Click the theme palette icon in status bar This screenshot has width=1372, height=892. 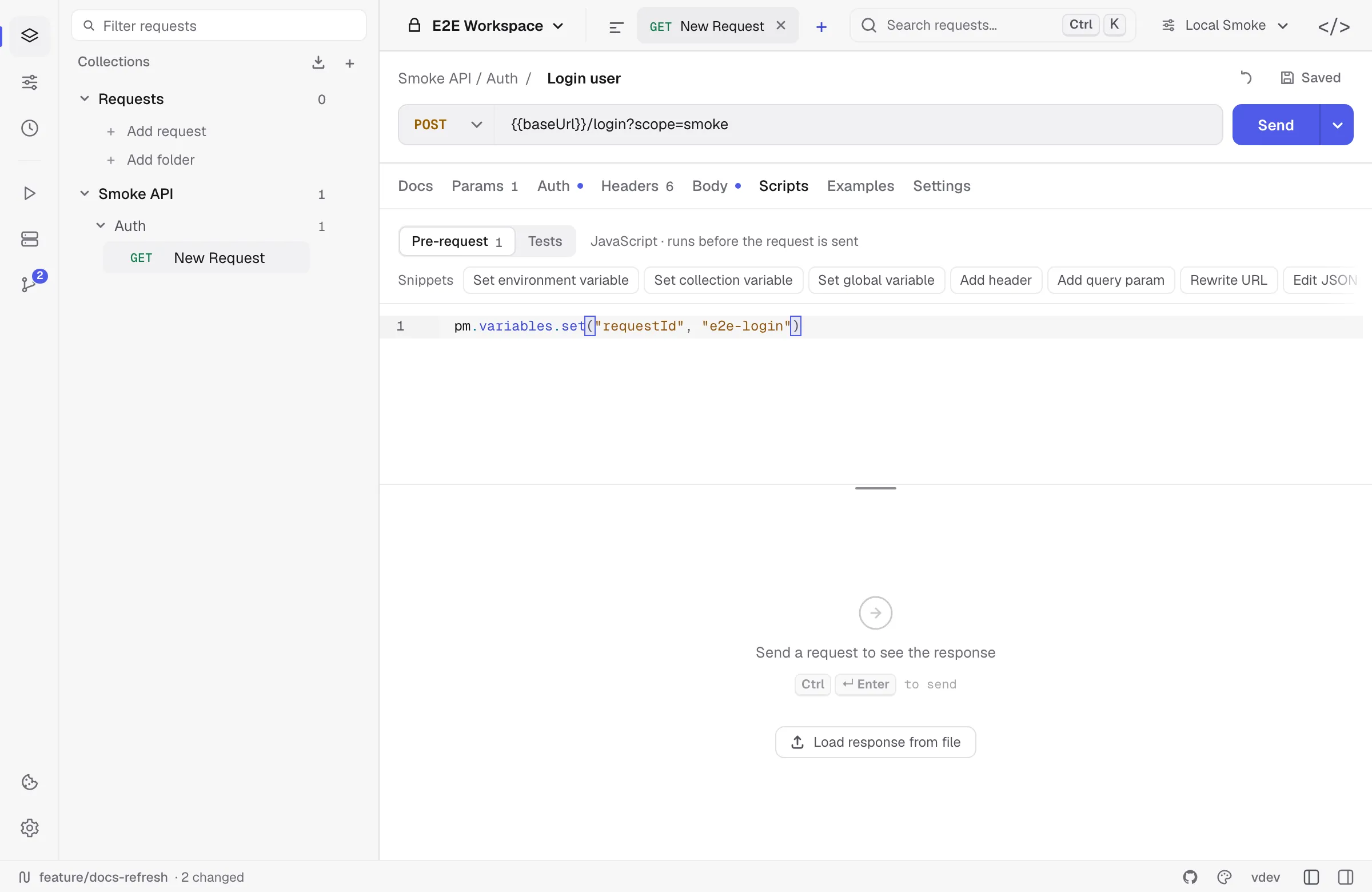click(1225, 877)
